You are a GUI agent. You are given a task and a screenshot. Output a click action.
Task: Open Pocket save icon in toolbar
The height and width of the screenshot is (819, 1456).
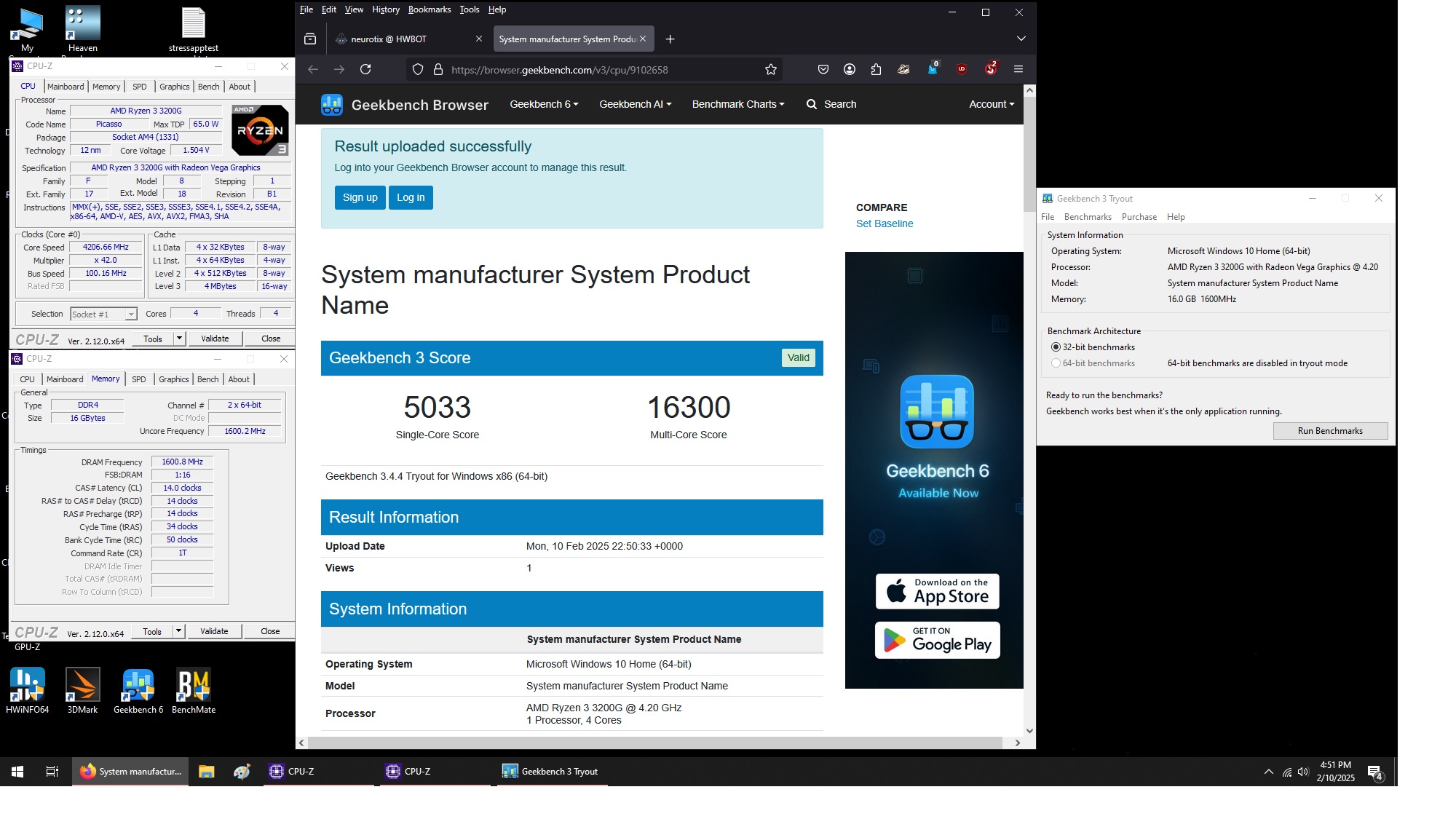pyautogui.click(x=823, y=69)
